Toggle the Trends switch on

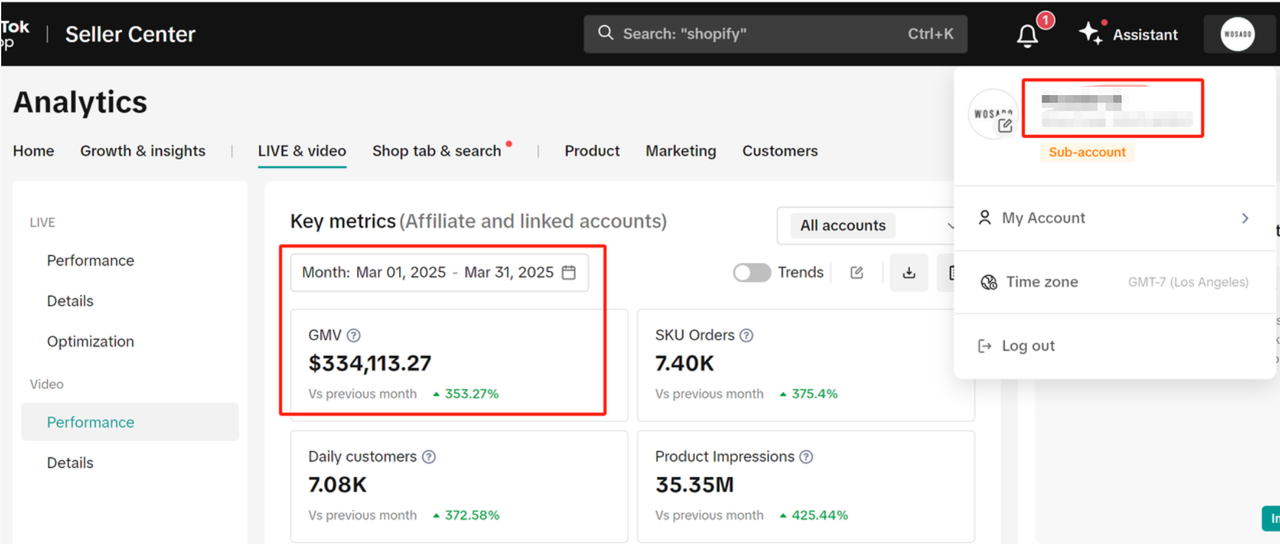pyautogui.click(x=752, y=272)
